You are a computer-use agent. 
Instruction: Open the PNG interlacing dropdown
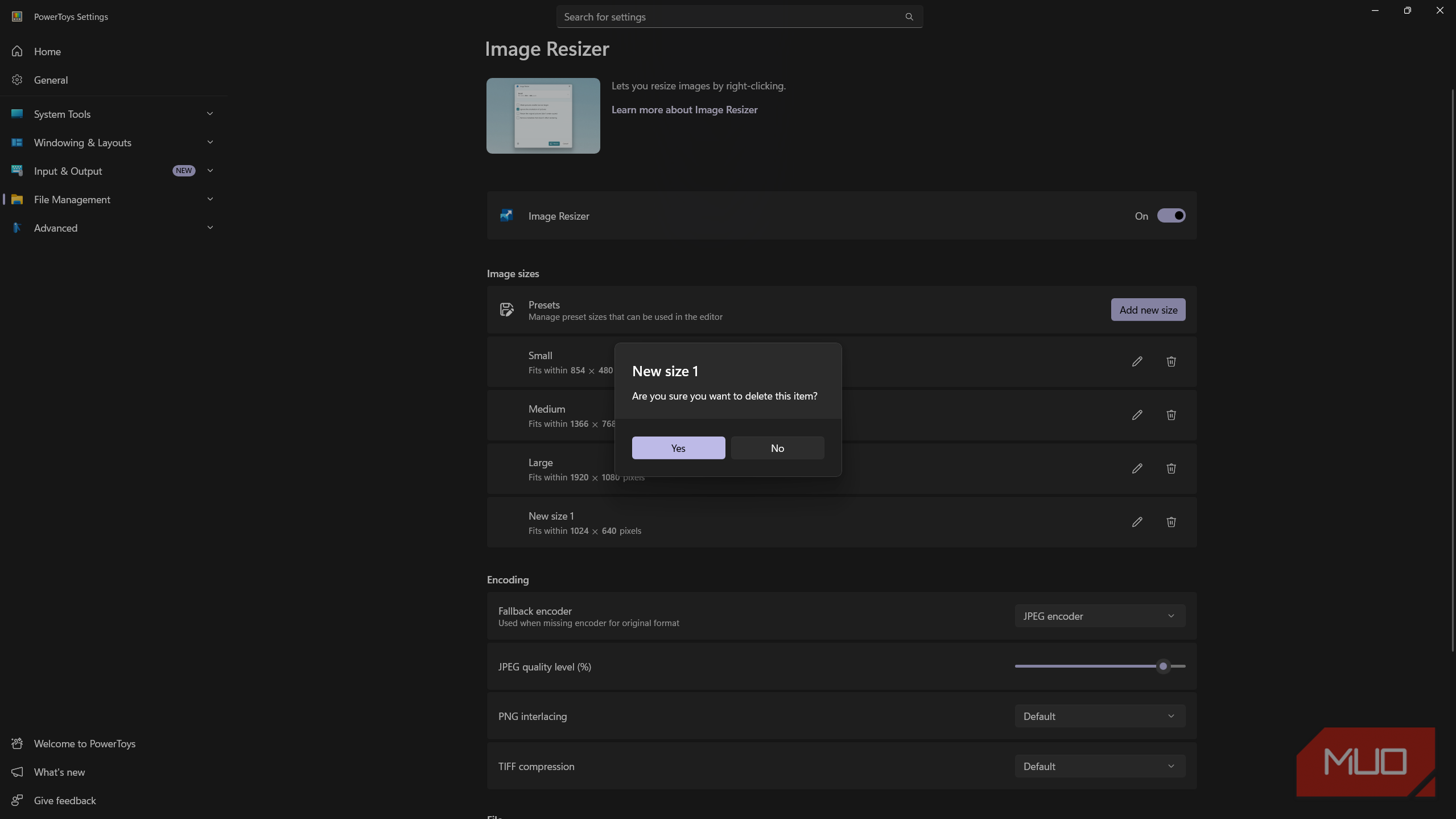[x=1100, y=716]
